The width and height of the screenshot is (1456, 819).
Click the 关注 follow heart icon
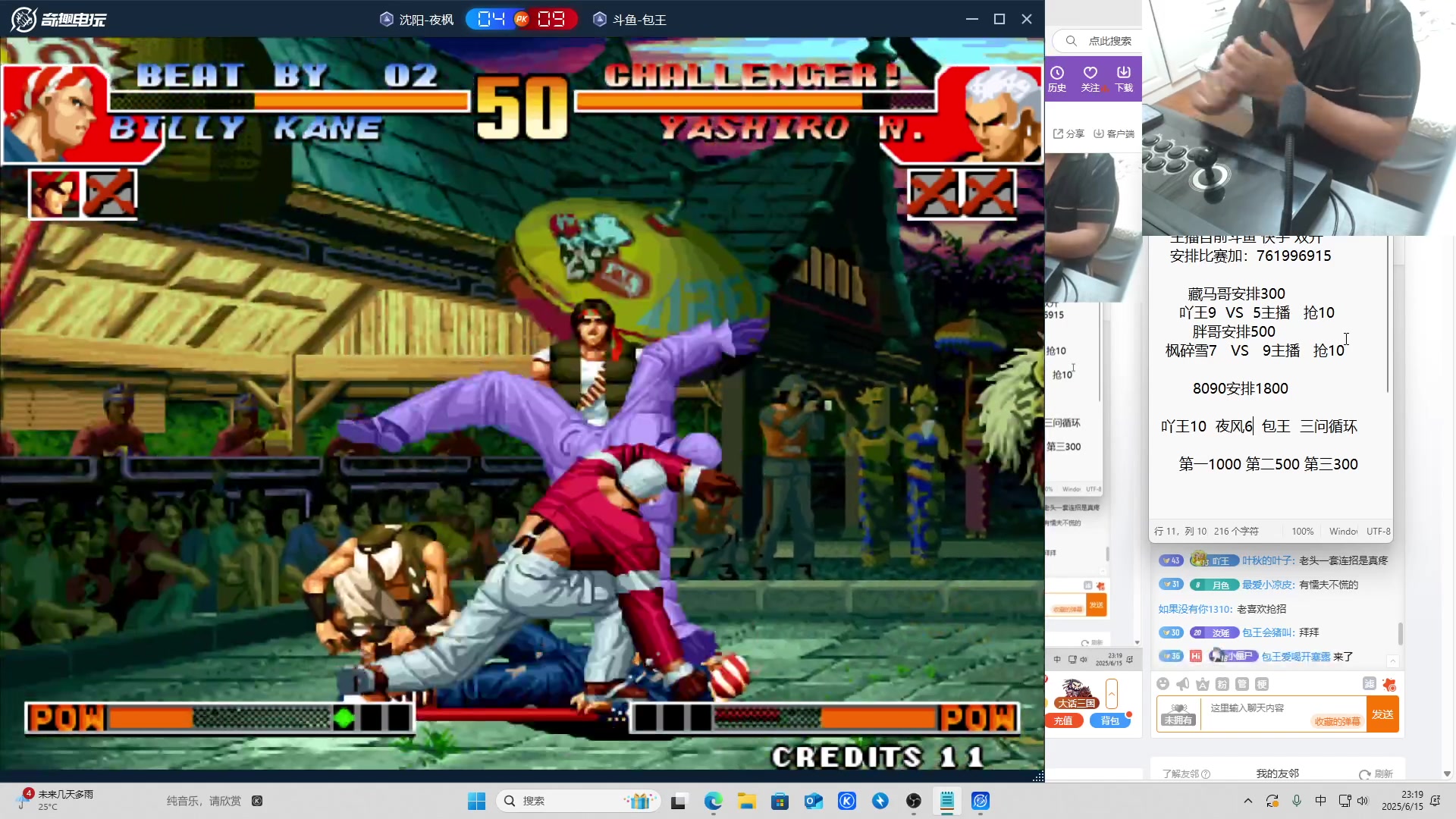[x=1090, y=78]
